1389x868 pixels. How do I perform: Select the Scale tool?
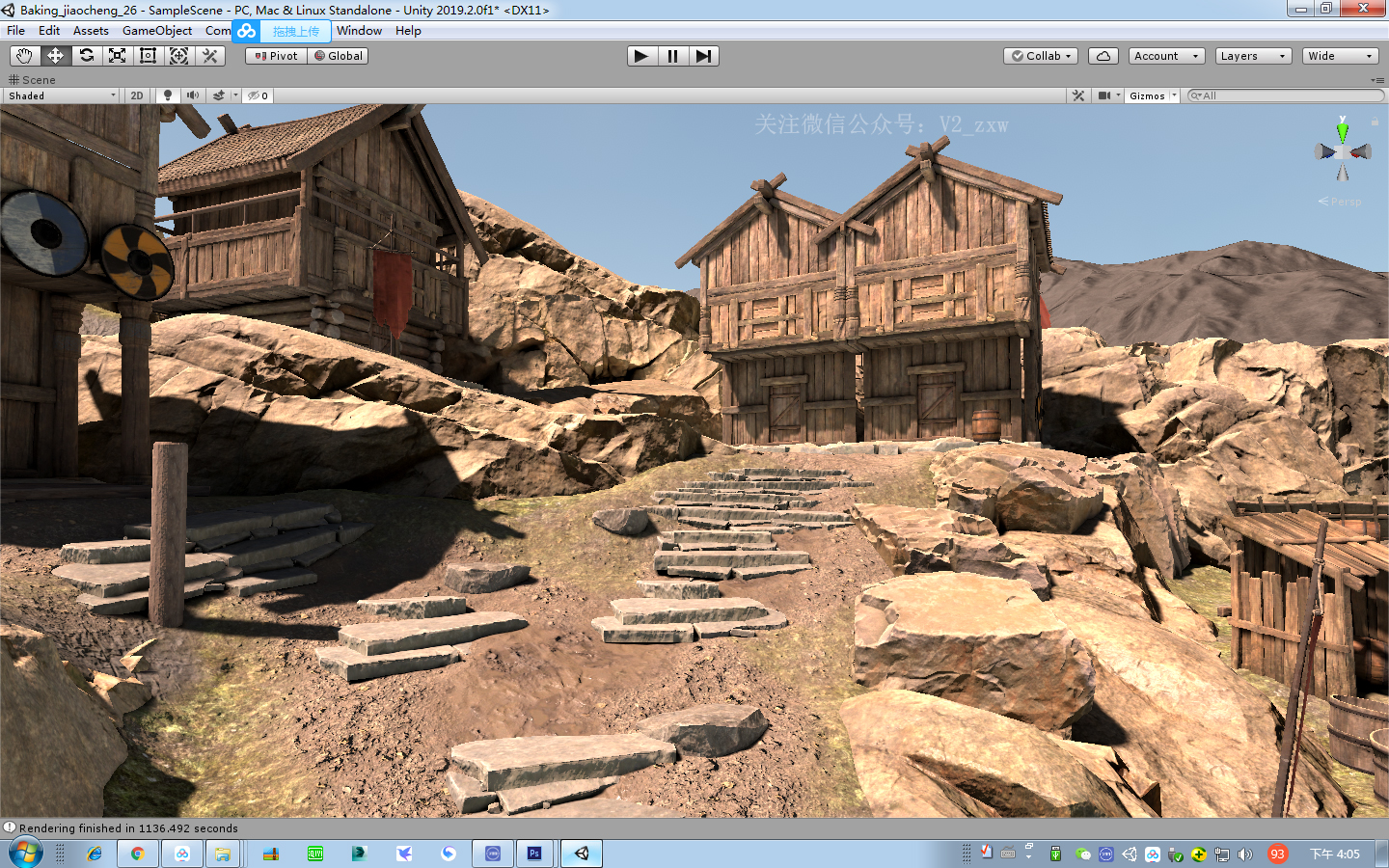[x=117, y=56]
